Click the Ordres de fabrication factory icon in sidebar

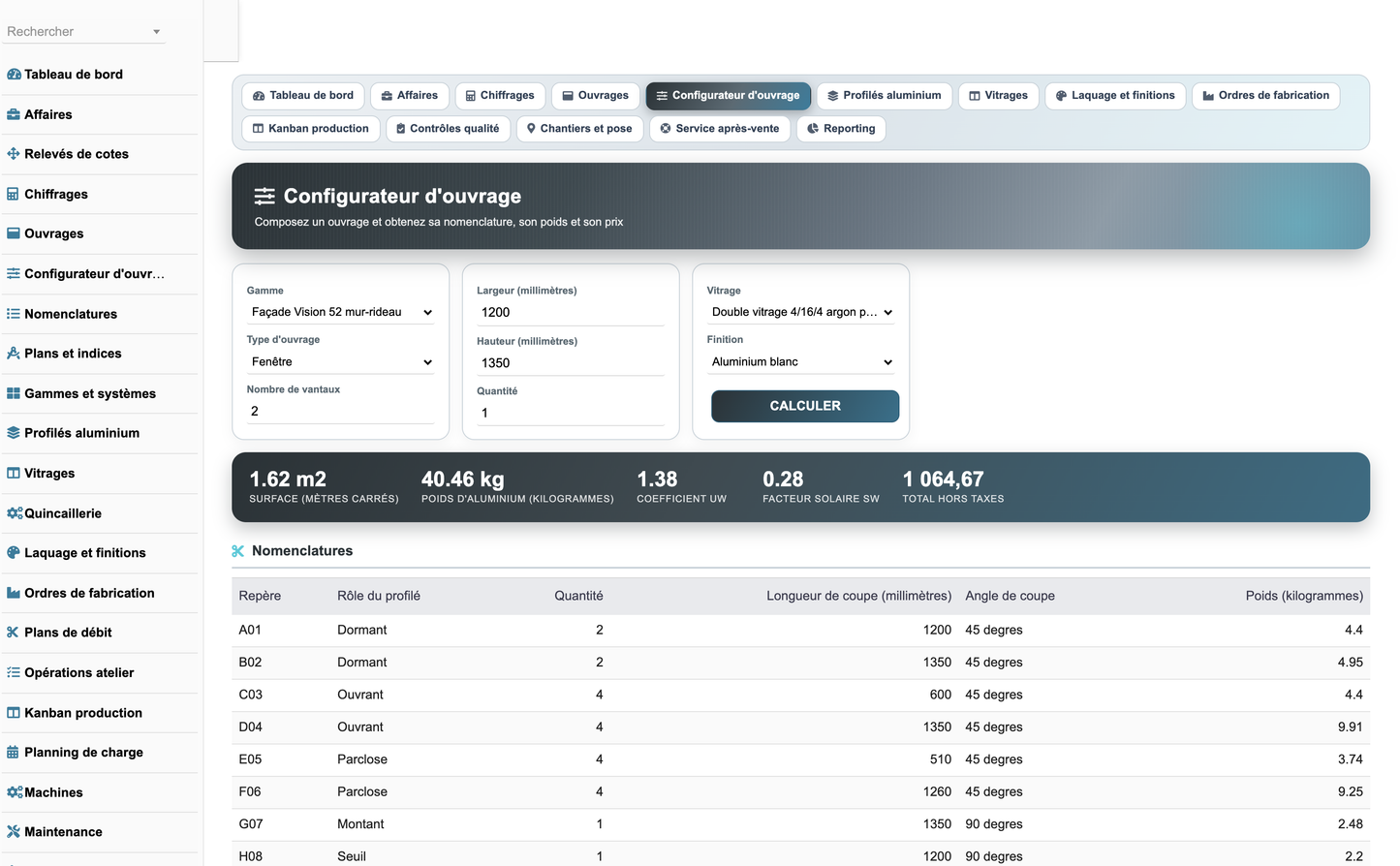coord(14,593)
